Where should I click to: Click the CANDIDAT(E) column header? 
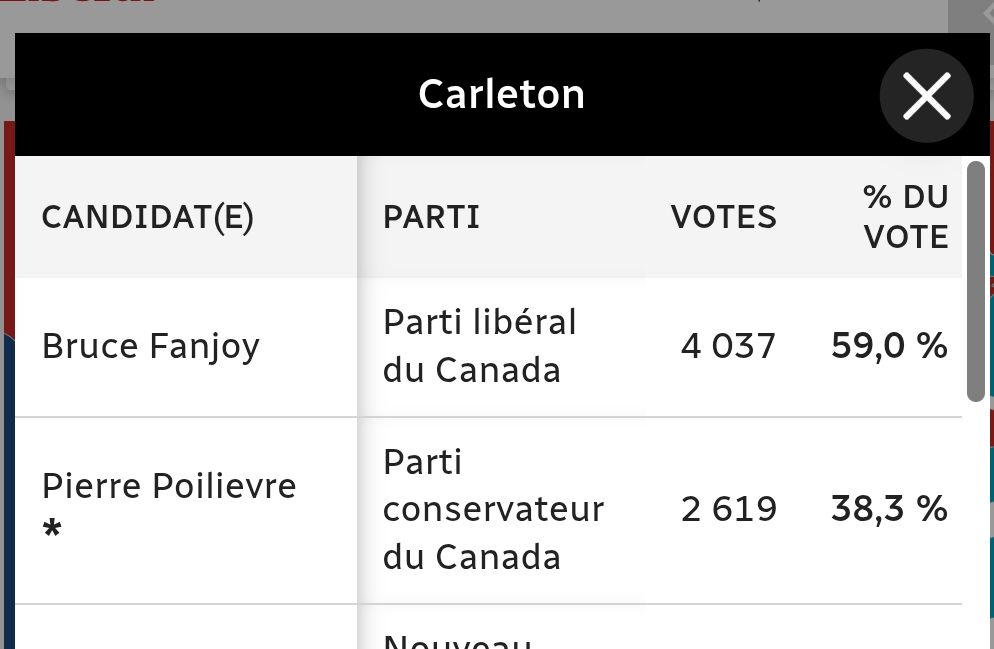pos(148,217)
